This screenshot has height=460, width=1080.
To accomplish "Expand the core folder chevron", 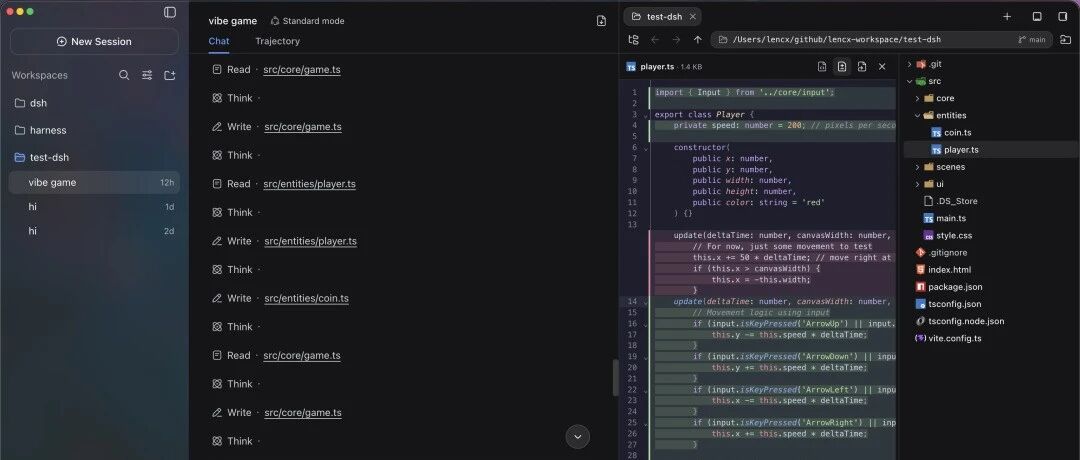I will [x=917, y=98].
